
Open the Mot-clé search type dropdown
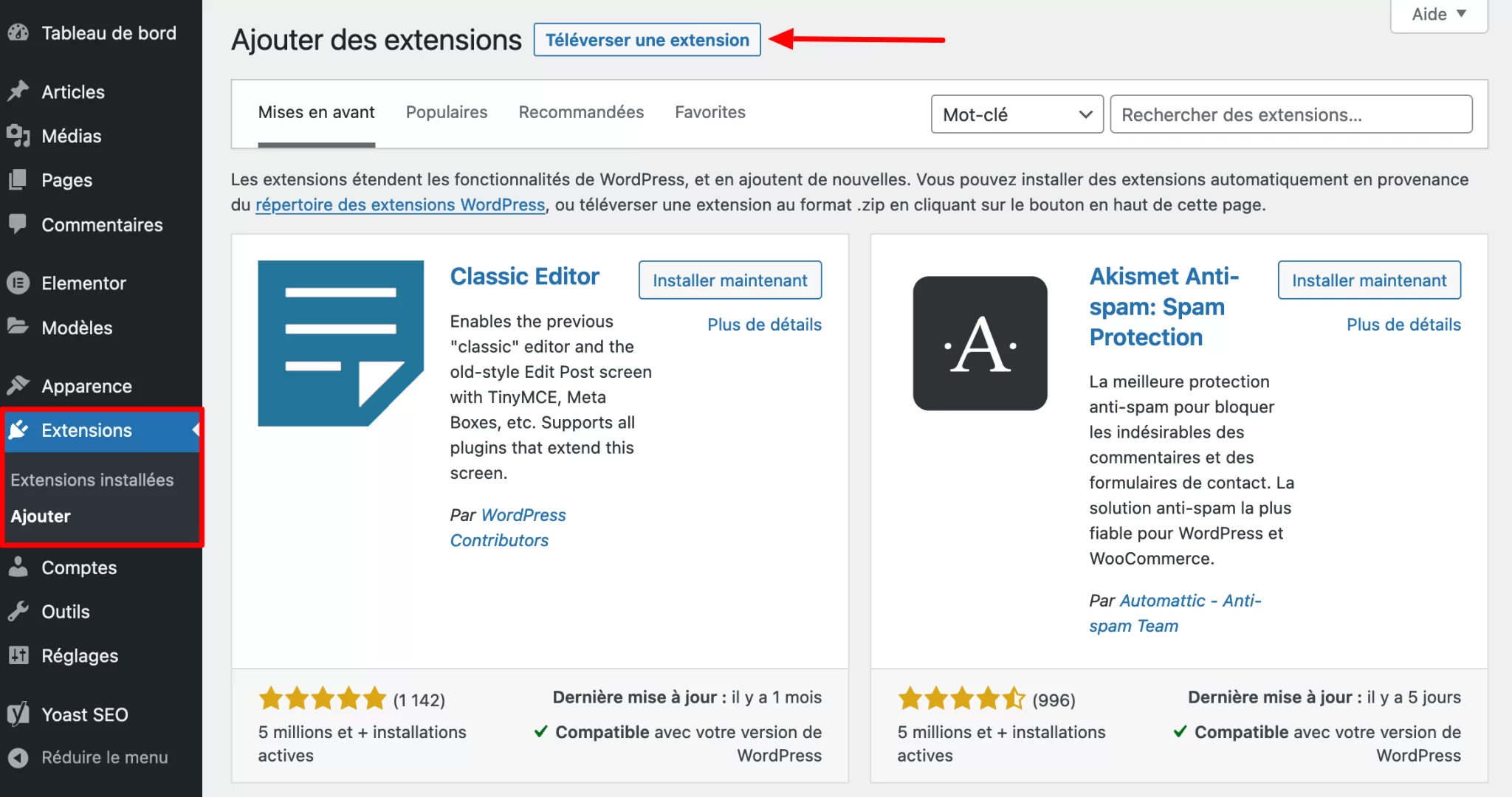tap(1017, 114)
